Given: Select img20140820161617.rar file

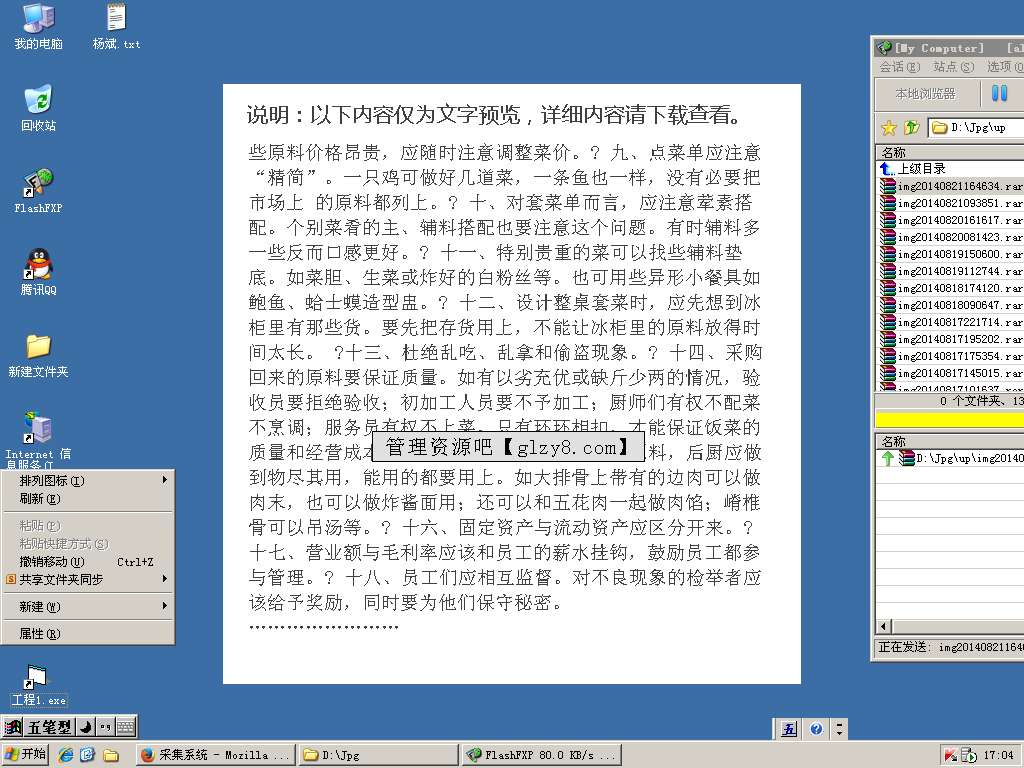Looking at the screenshot, I should click(950, 220).
